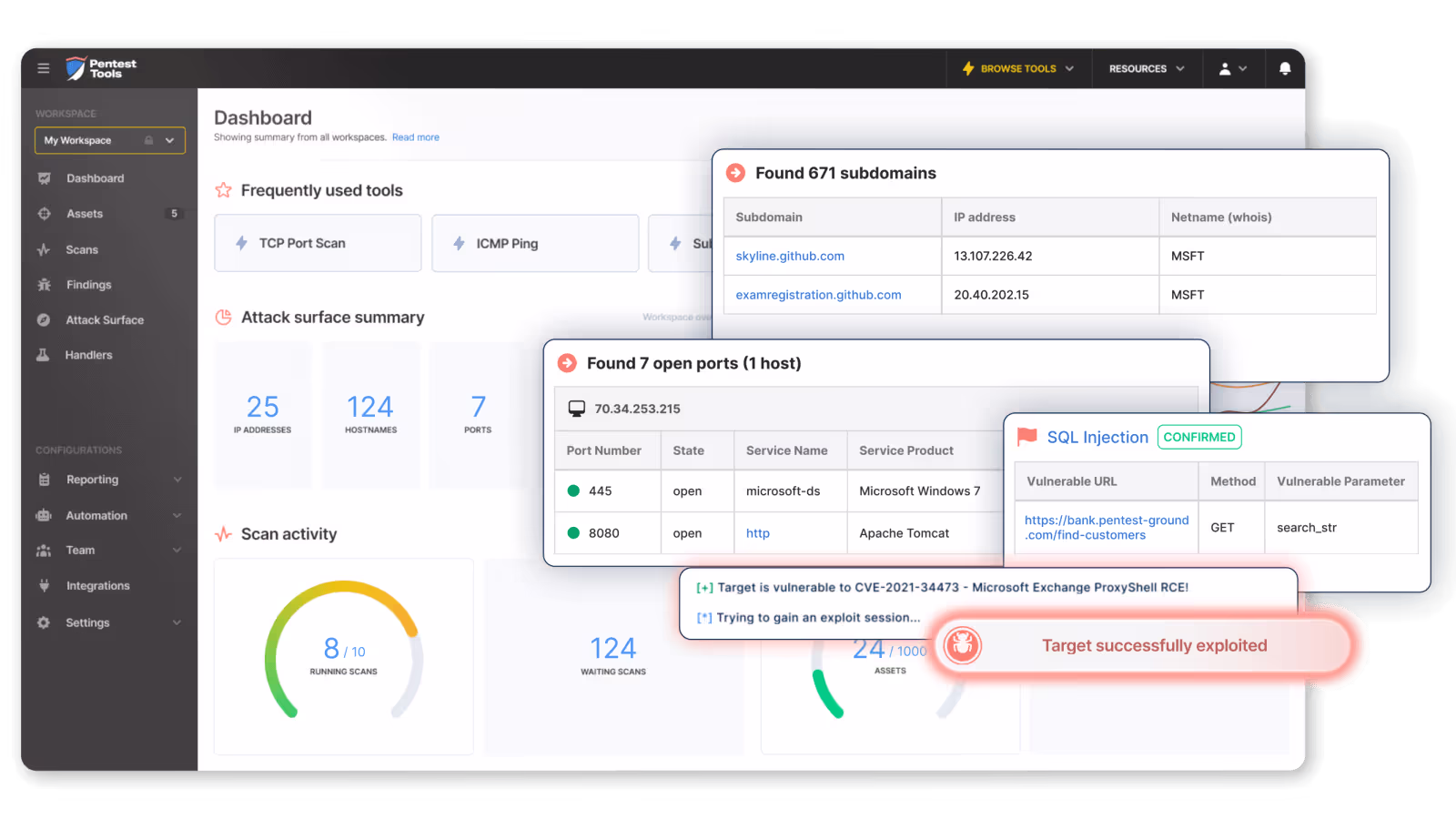Click the SQL Injection flag icon
Screen dimensions: 1456x819
(1027, 437)
